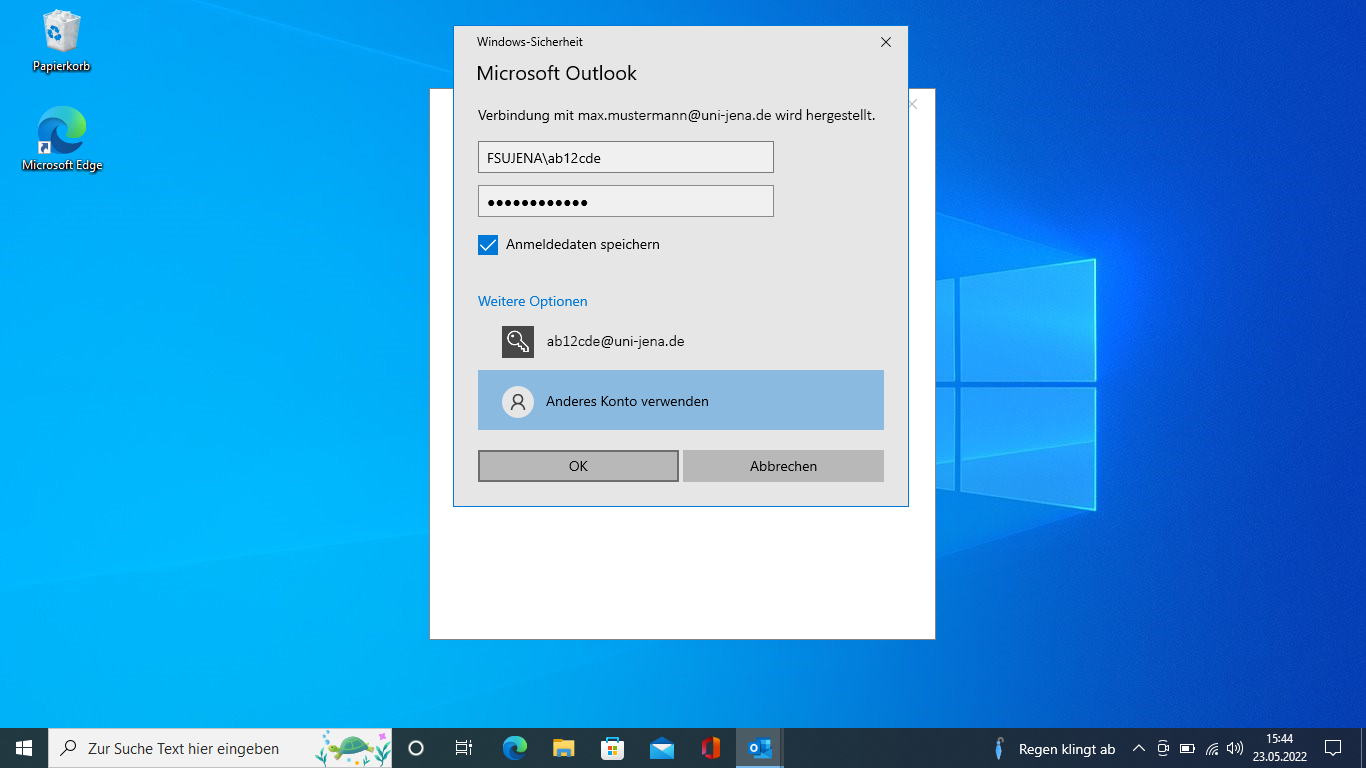Screen dimensions: 1366x768
Task: Launch Edge from the taskbar
Action: coord(514,748)
